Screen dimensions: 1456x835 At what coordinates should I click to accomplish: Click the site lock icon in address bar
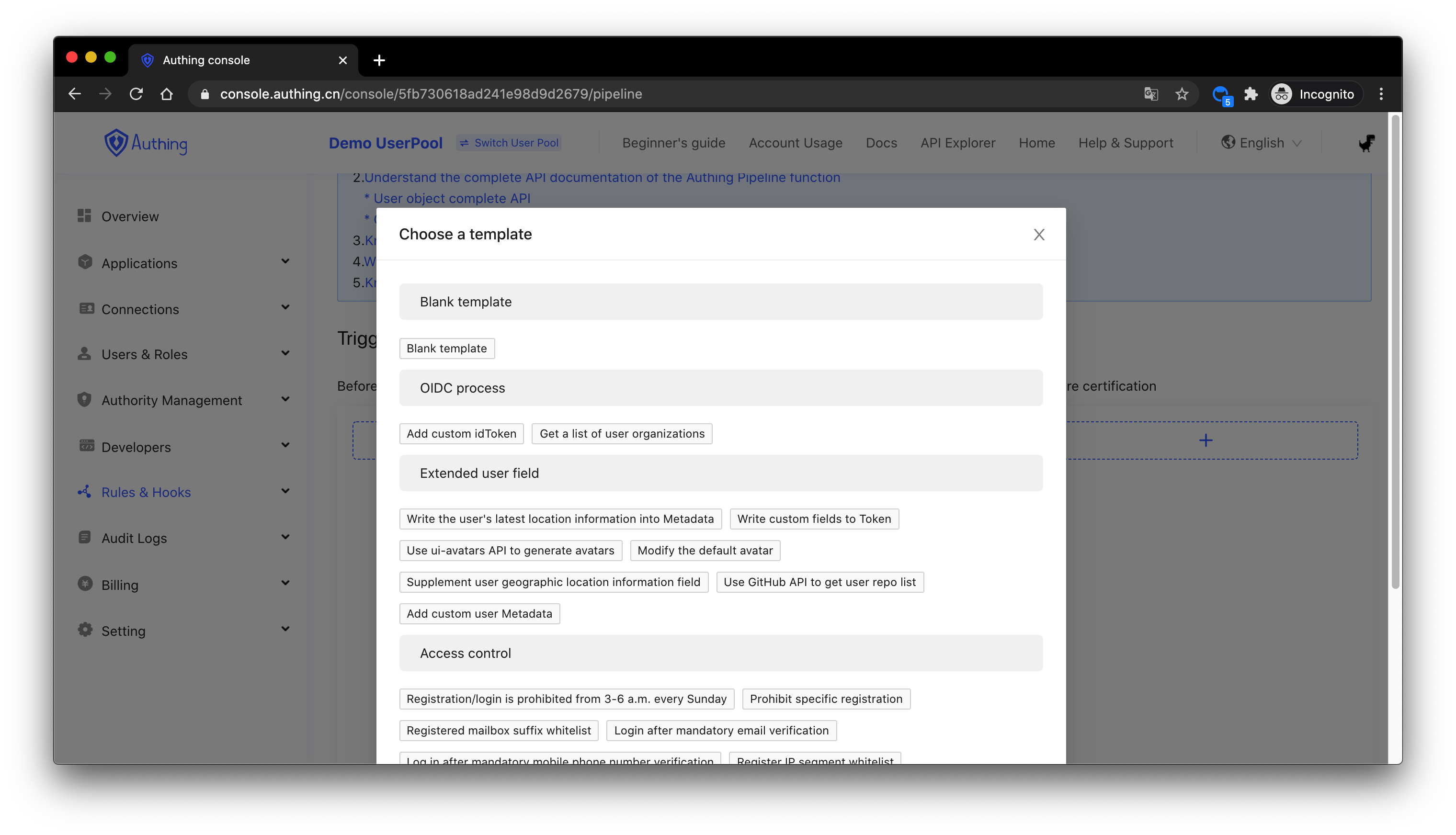(x=205, y=93)
